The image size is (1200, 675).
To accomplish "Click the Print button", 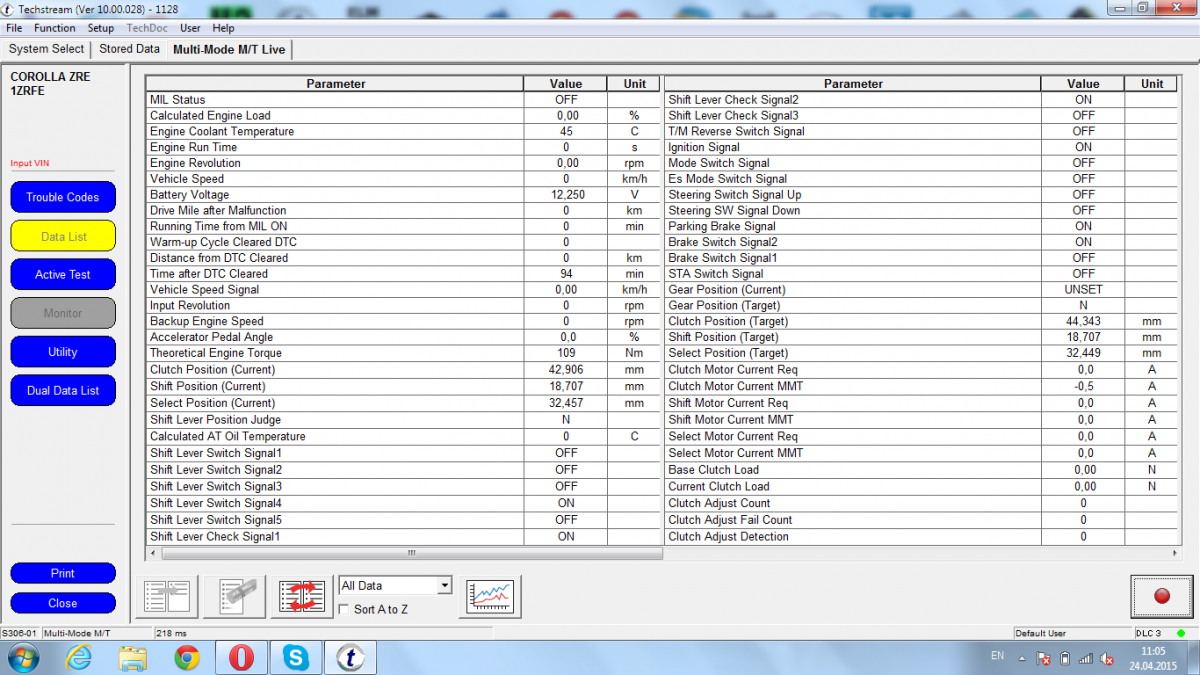I will (x=63, y=573).
